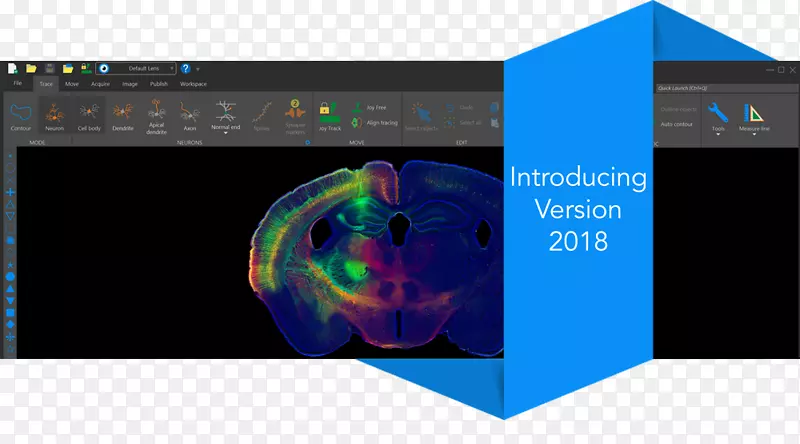Screen dimensions: 800x444
Task: Click Outline objects option
Action: [x=678, y=109]
